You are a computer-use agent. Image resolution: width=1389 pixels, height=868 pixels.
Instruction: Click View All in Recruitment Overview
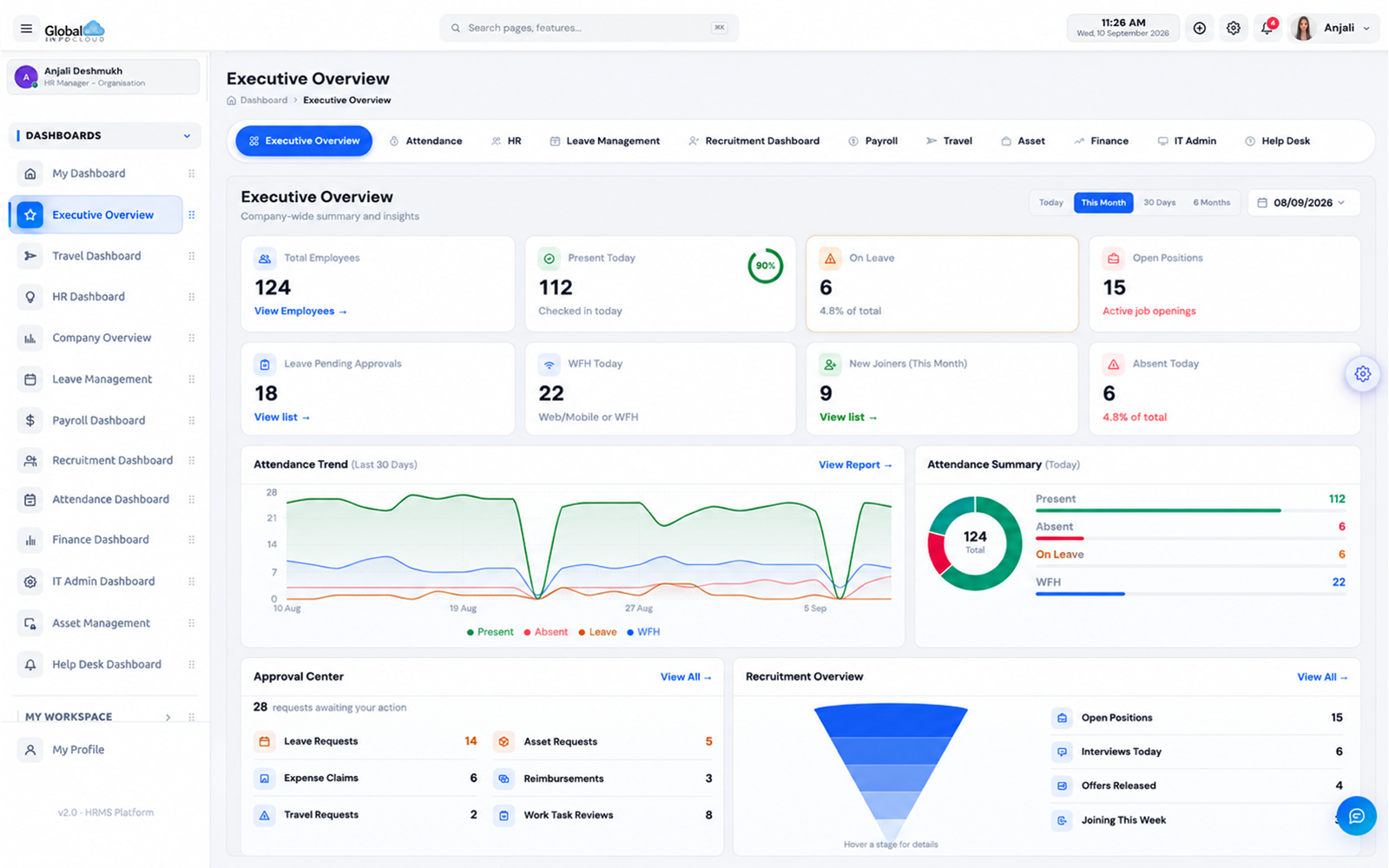pos(1322,677)
